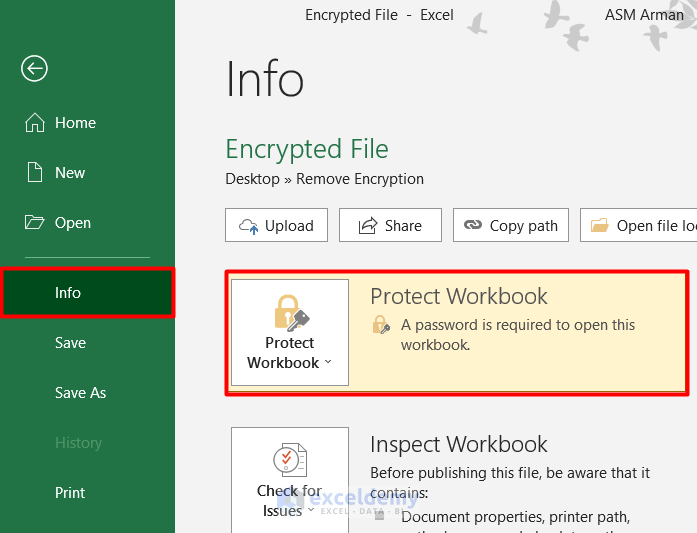
Task: Open the Save menu item
Action: tap(70, 343)
